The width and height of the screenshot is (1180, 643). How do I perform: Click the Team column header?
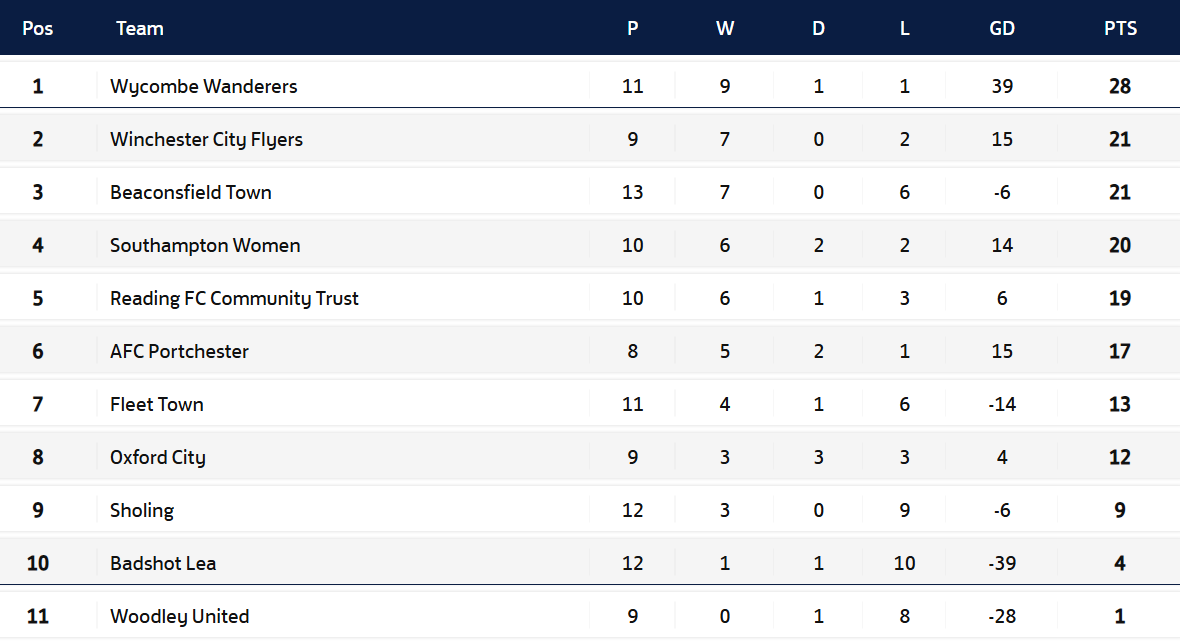(x=140, y=28)
